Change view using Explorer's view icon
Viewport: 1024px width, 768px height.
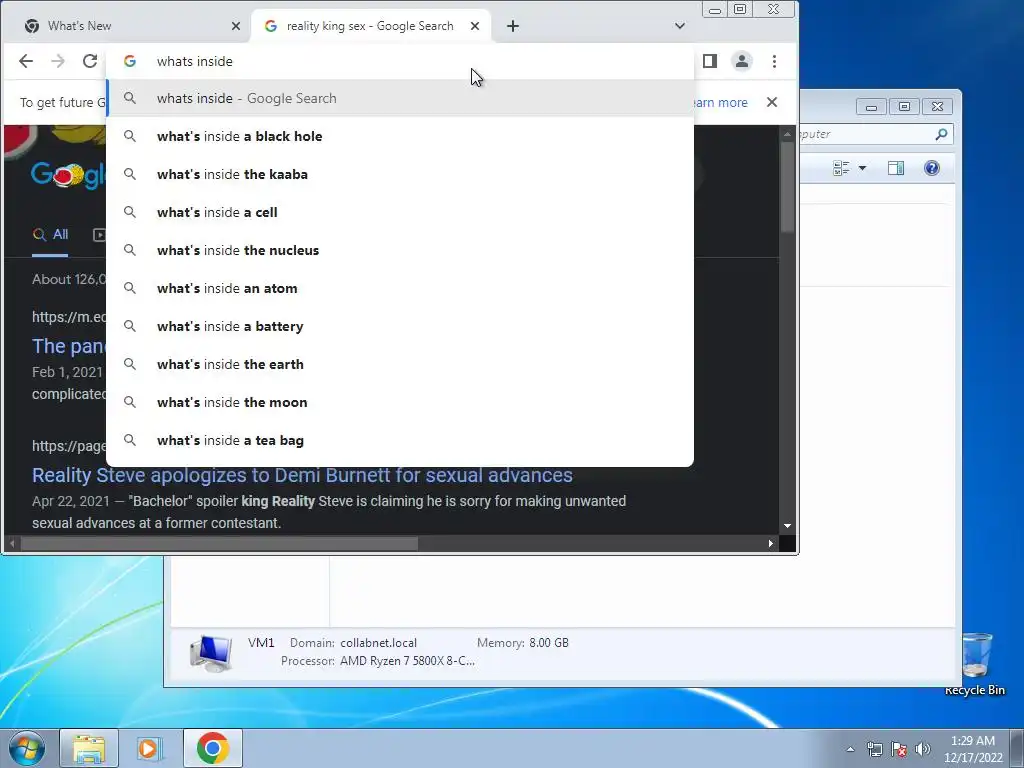tap(841, 168)
